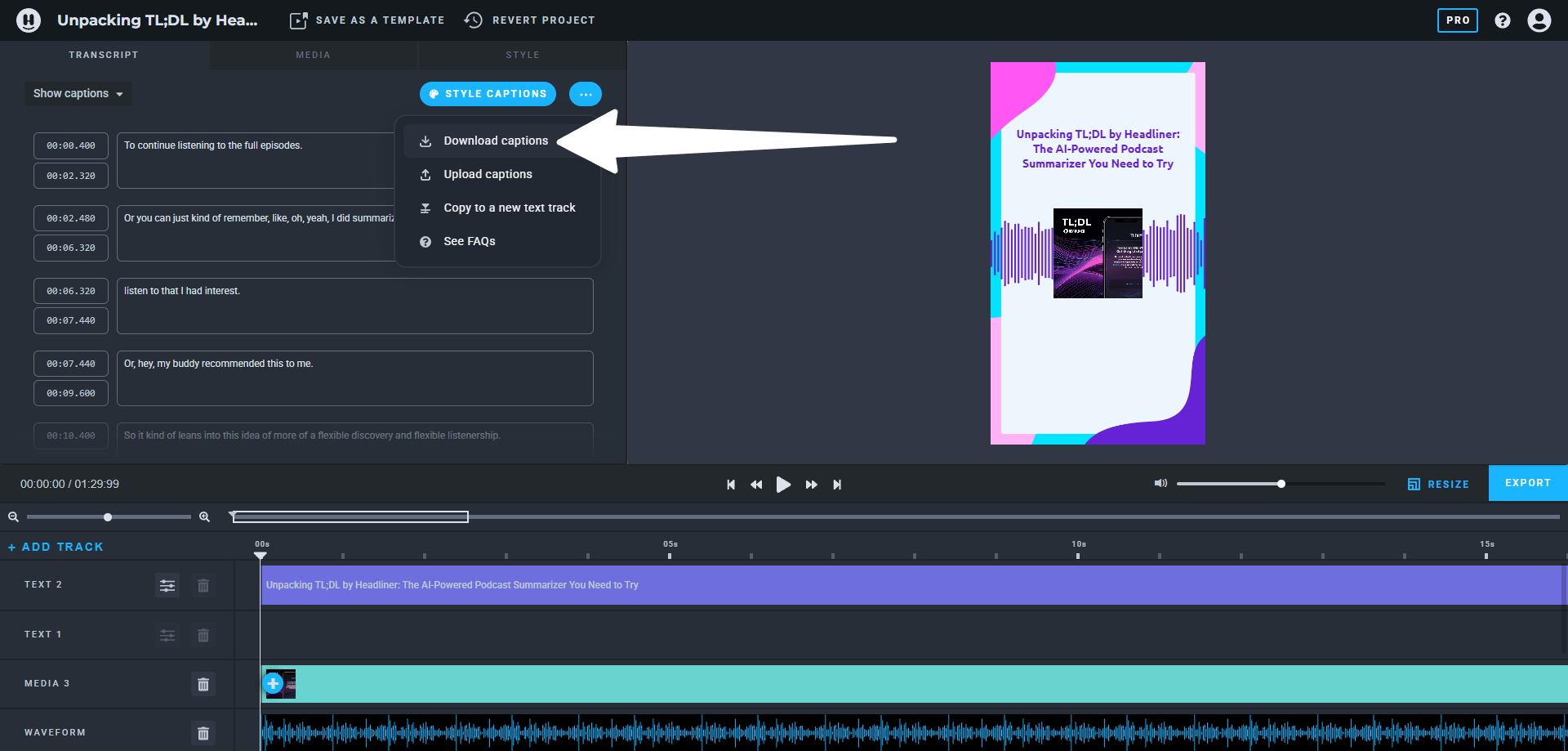Select the teal Media 3 clip
This screenshot has width=1568, height=751.
pyautogui.click(x=915, y=684)
